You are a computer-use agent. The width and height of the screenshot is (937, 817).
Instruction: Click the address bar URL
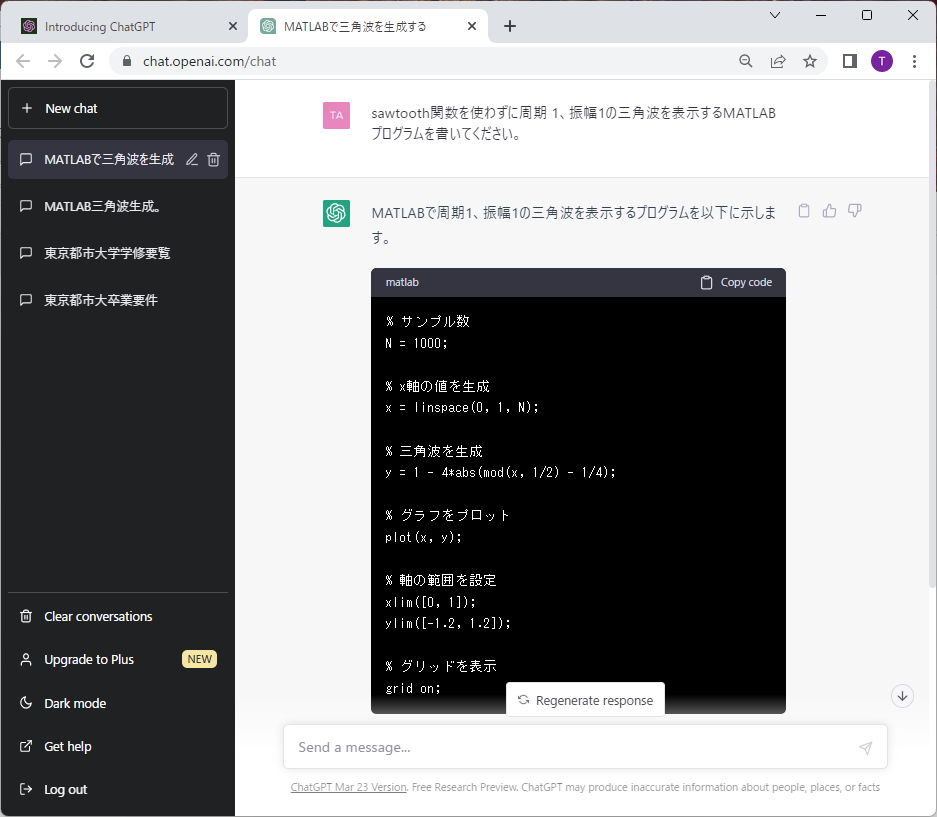tap(210, 62)
